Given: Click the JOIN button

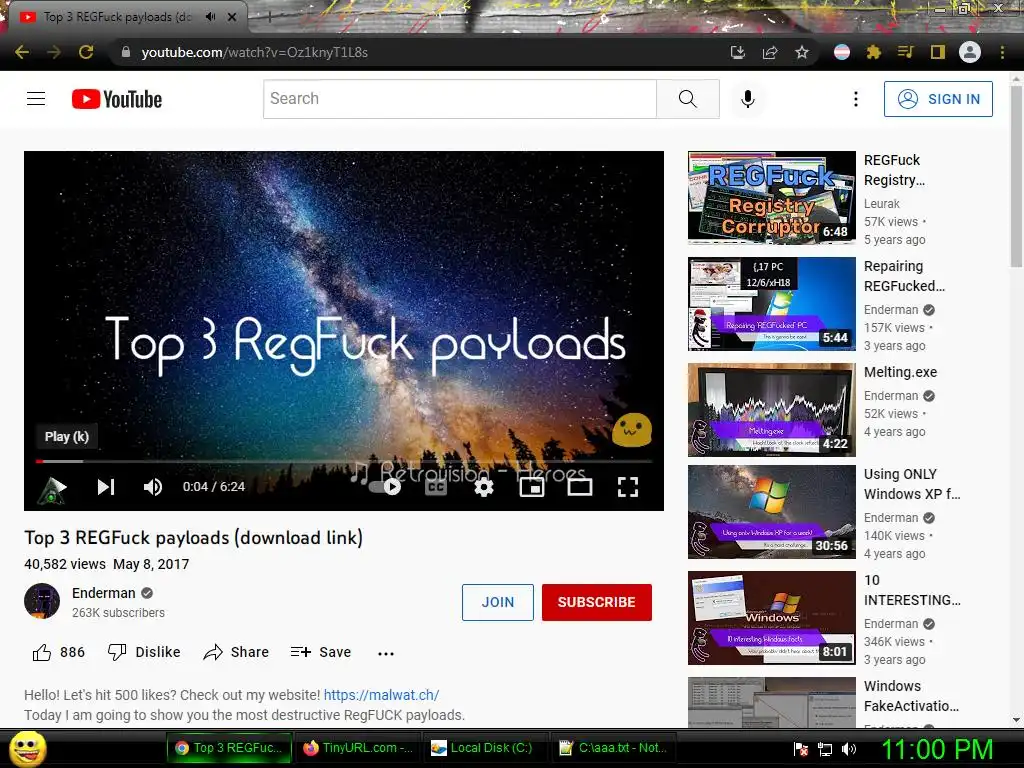Looking at the screenshot, I should [x=498, y=602].
